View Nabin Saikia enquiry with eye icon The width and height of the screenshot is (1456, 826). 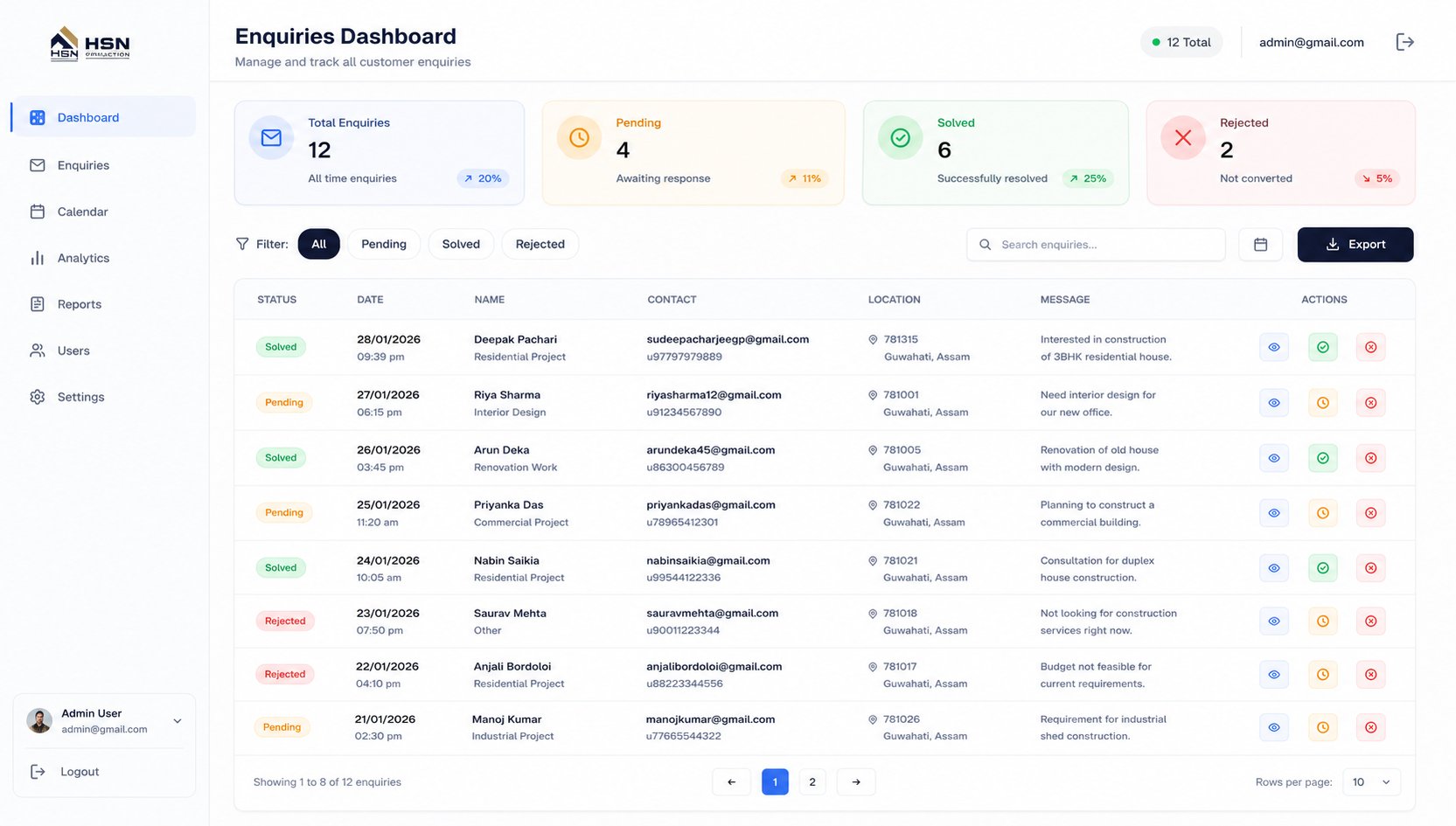coord(1274,568)
